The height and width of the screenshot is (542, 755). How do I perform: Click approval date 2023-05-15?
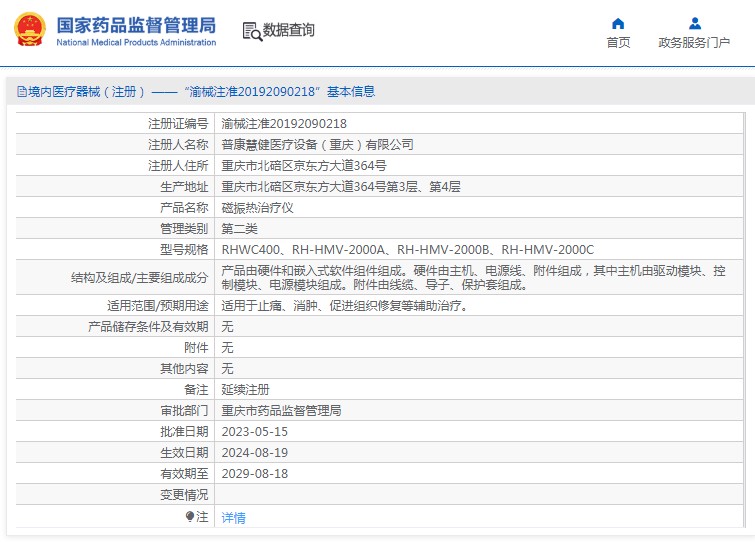(x=255, y=432)
